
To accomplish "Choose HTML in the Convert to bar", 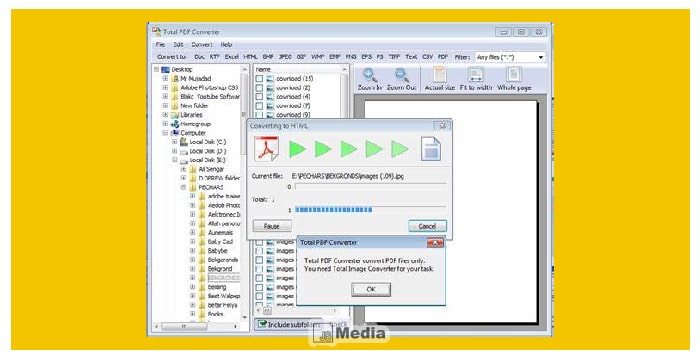I will [x=250, y=57].
